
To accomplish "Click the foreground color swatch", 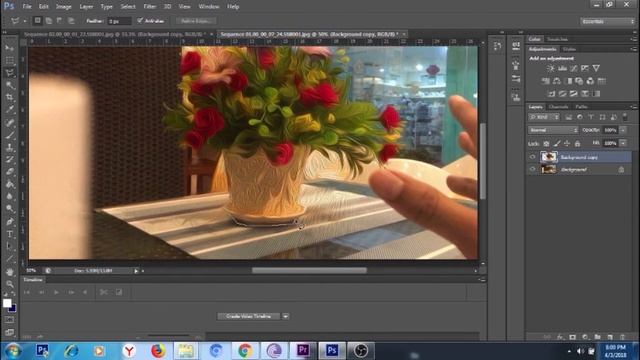I will tap(7, 303).
